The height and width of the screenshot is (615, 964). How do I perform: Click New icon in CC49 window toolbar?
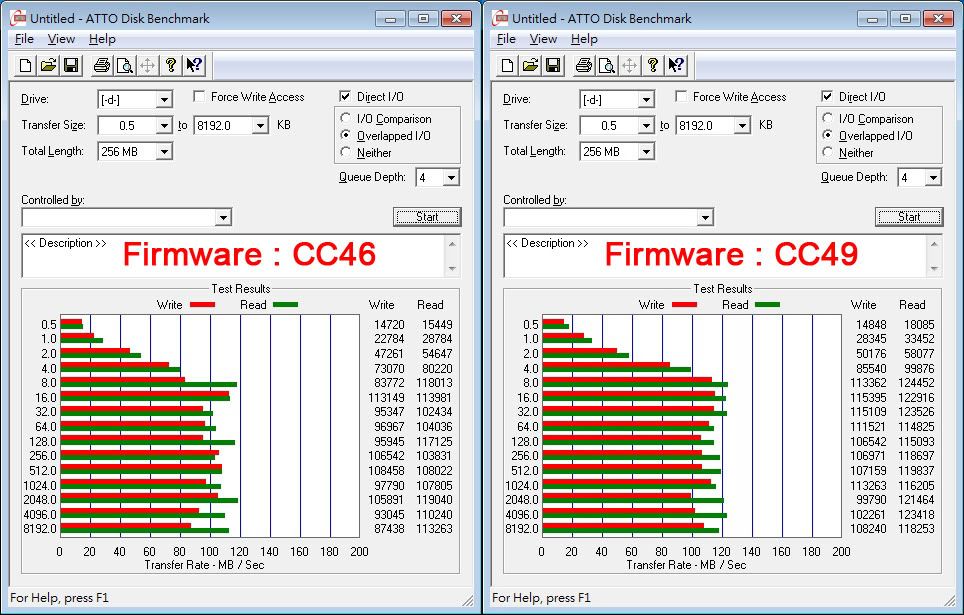coord(507,65)
